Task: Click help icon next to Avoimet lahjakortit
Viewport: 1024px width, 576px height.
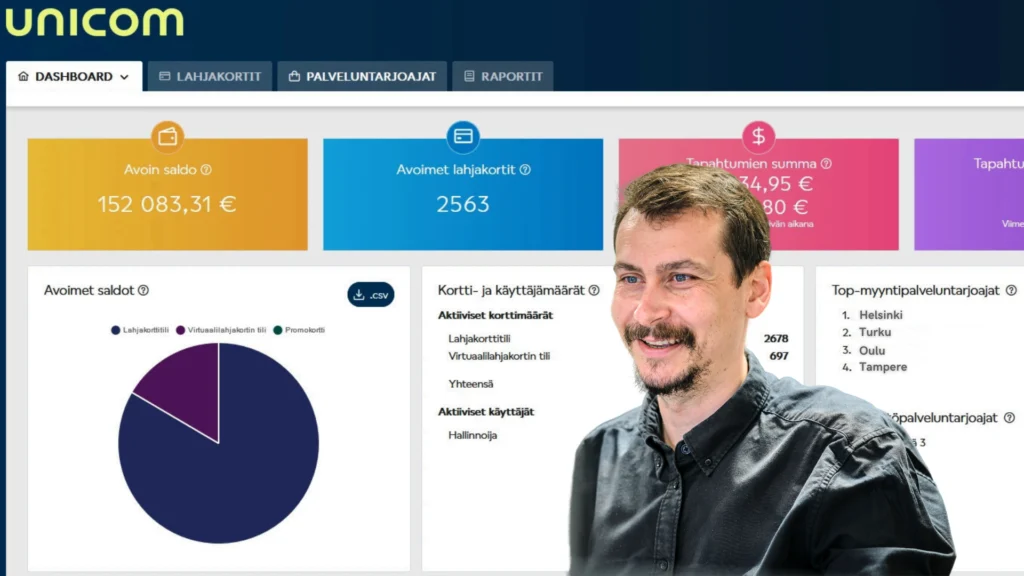Action: pos(525,170)
